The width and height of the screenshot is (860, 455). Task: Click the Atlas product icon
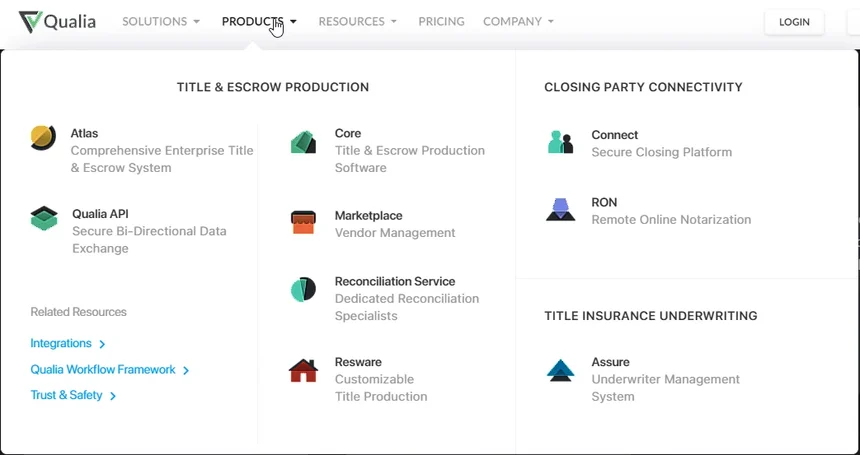pyautogui.click(x=43, y=138)
